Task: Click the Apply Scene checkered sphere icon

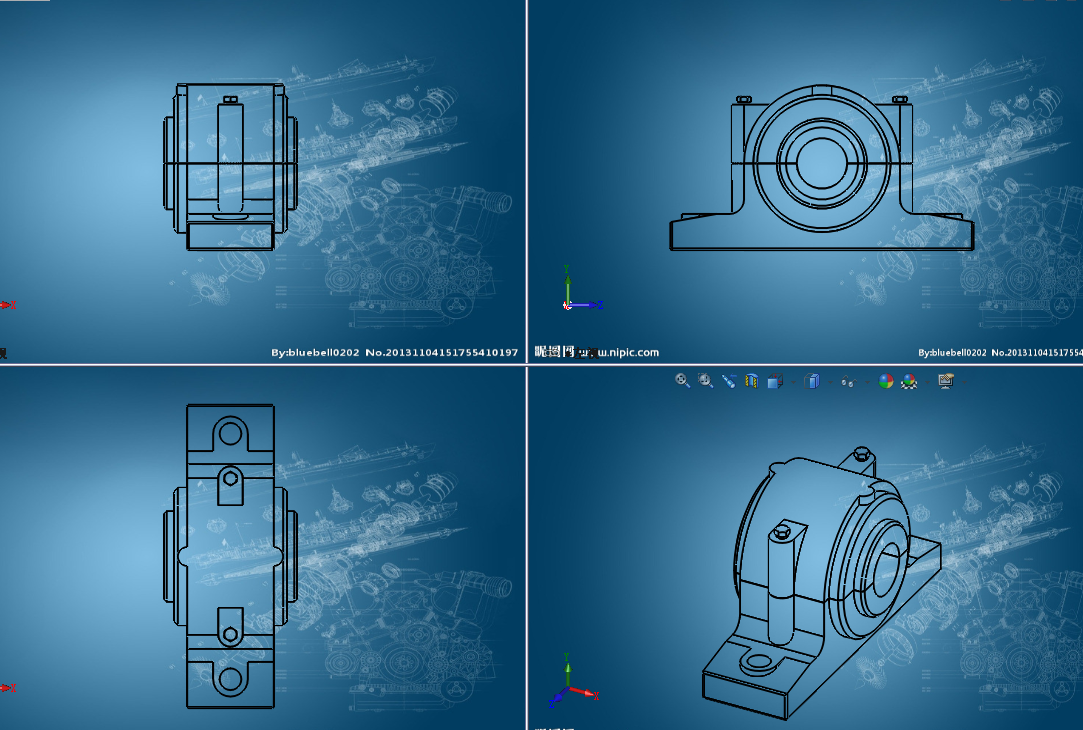Action: click(910, 381)
